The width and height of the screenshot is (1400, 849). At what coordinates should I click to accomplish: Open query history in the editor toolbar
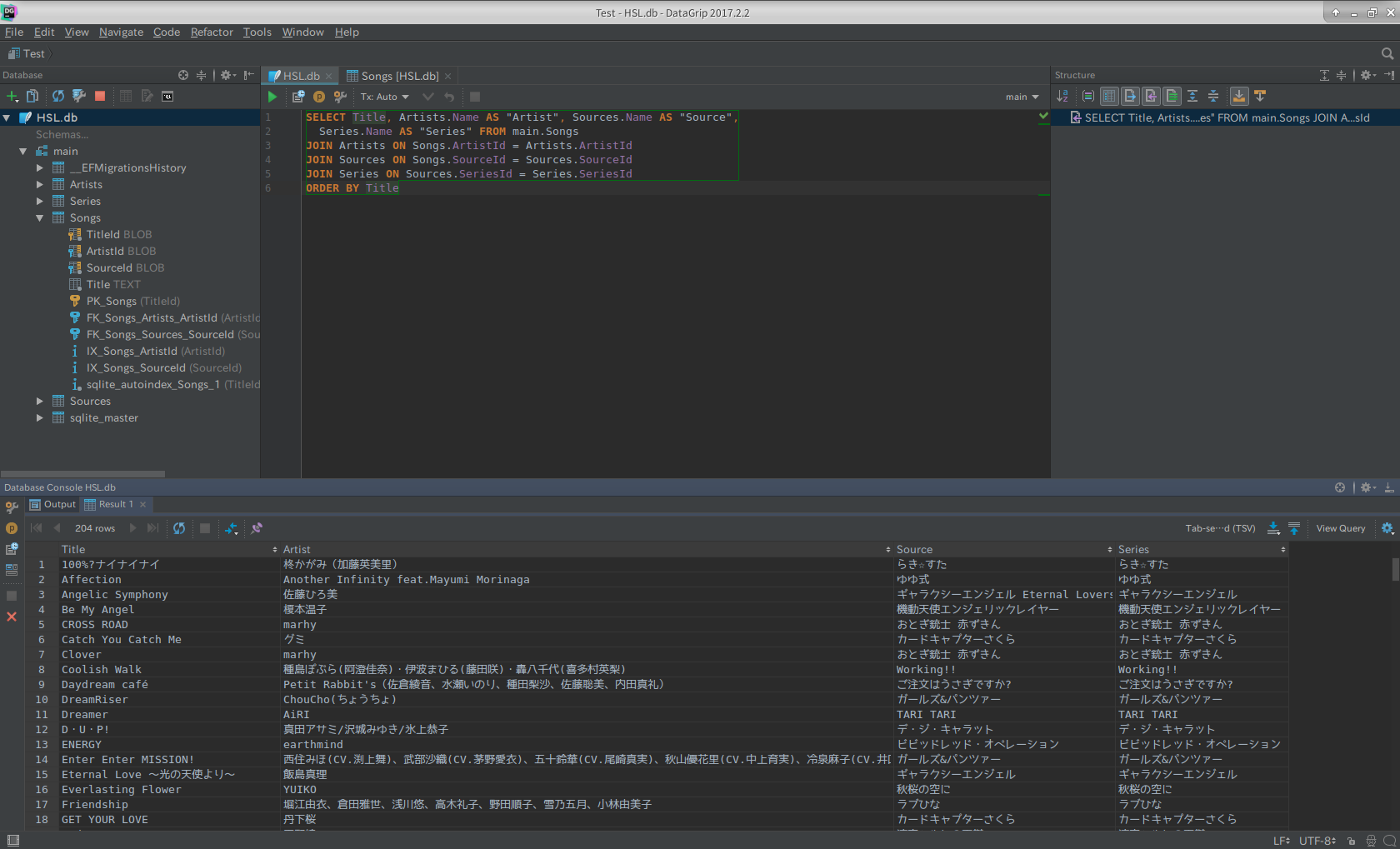(x=298, y=97)
